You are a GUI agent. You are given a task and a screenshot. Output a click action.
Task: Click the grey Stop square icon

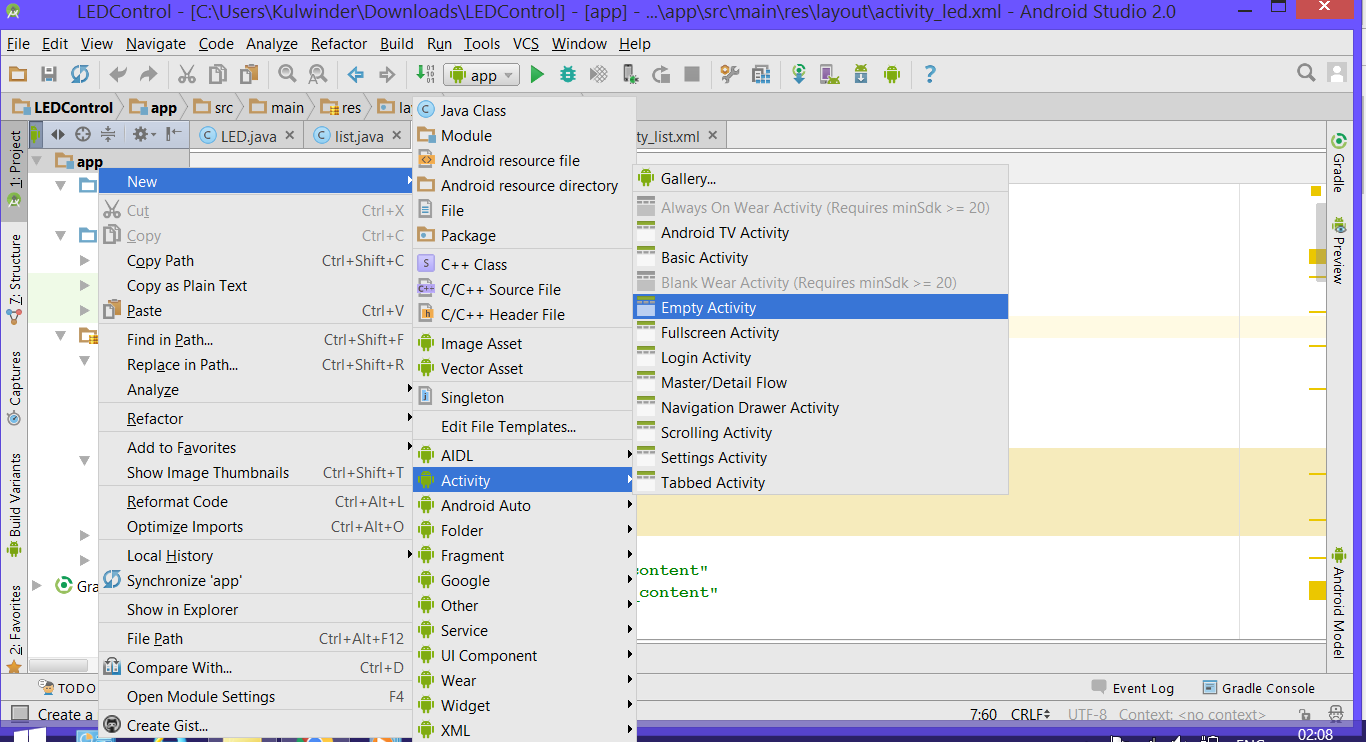[691, 74]
